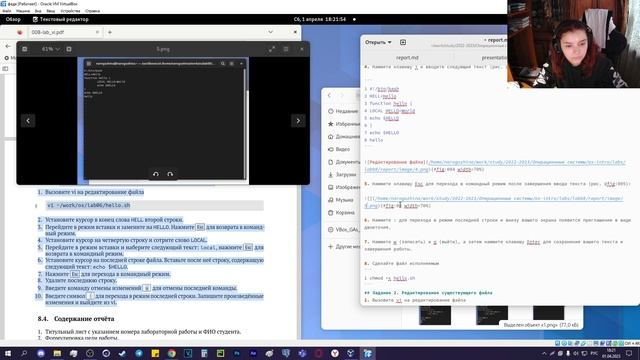
Task: Click 'chmod +x hello.sh' line in editor
Action: [x=390, y=278]
